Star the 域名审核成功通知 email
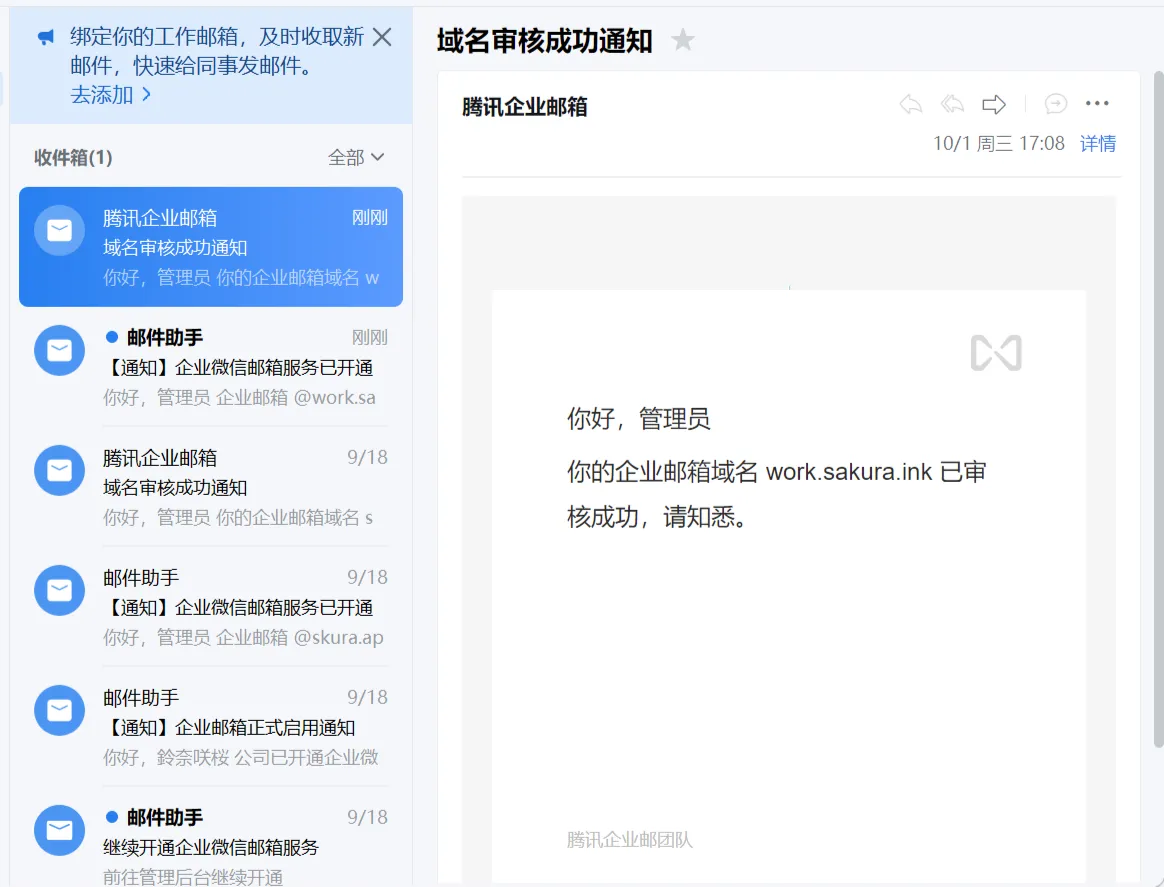This screenshot has width=1164, height=887. [x=682, y=39]
